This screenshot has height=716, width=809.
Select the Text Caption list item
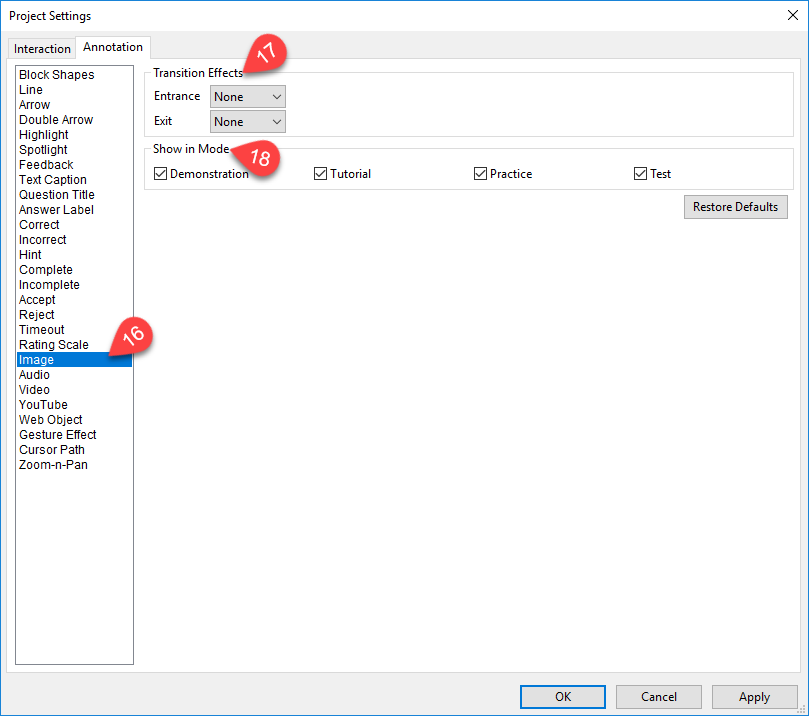click(53, 180)
